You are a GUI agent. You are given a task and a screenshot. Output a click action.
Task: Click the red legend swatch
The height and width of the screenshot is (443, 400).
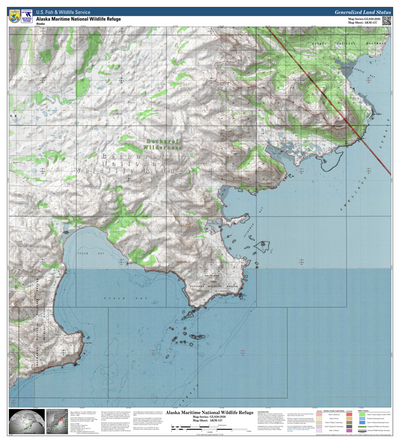coord(349,414)
